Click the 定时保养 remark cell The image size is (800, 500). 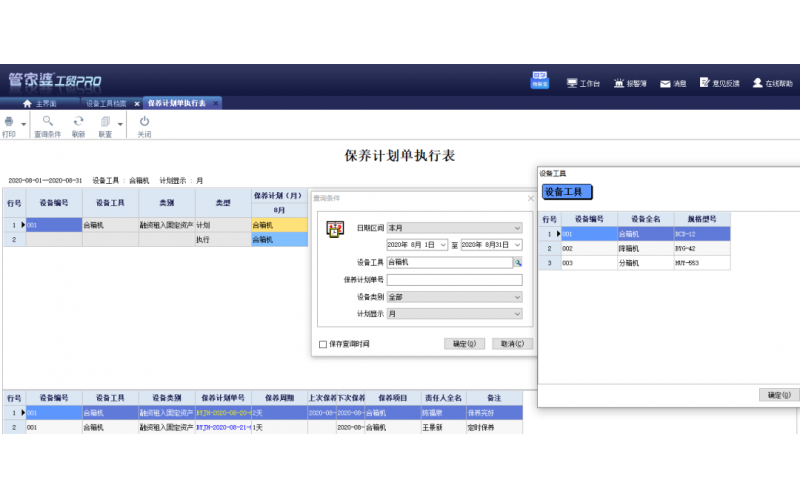coord(494,427)
